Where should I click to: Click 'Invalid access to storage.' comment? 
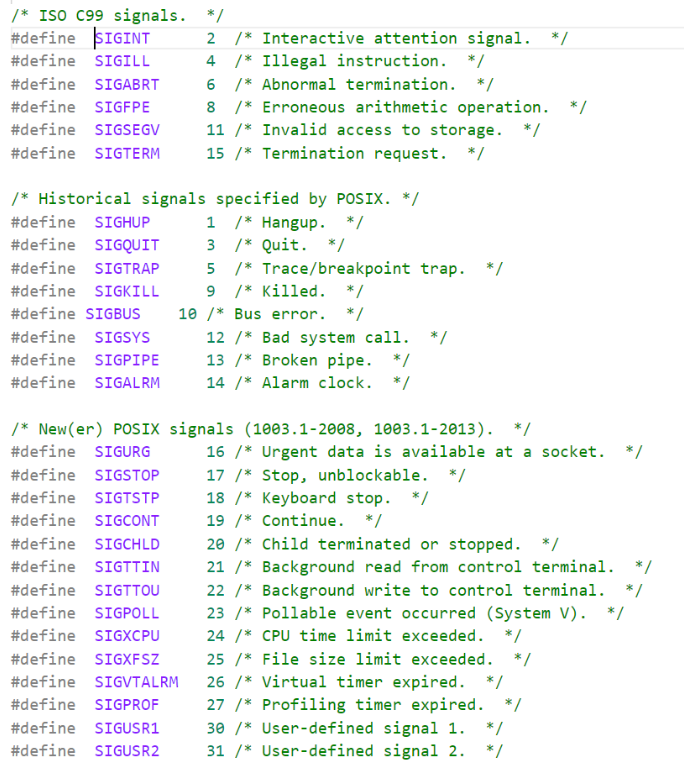(x=387, y=130)
